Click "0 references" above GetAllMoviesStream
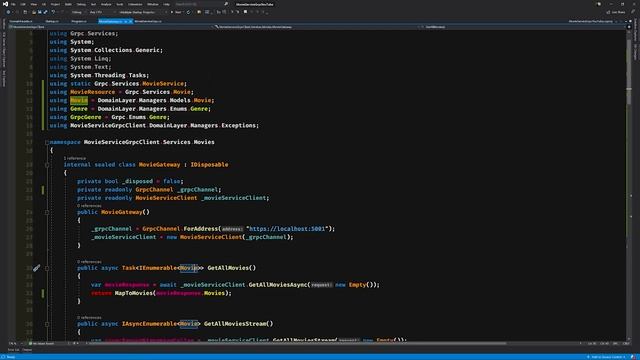This screenshot has width=640, height=360. (89, 318)
